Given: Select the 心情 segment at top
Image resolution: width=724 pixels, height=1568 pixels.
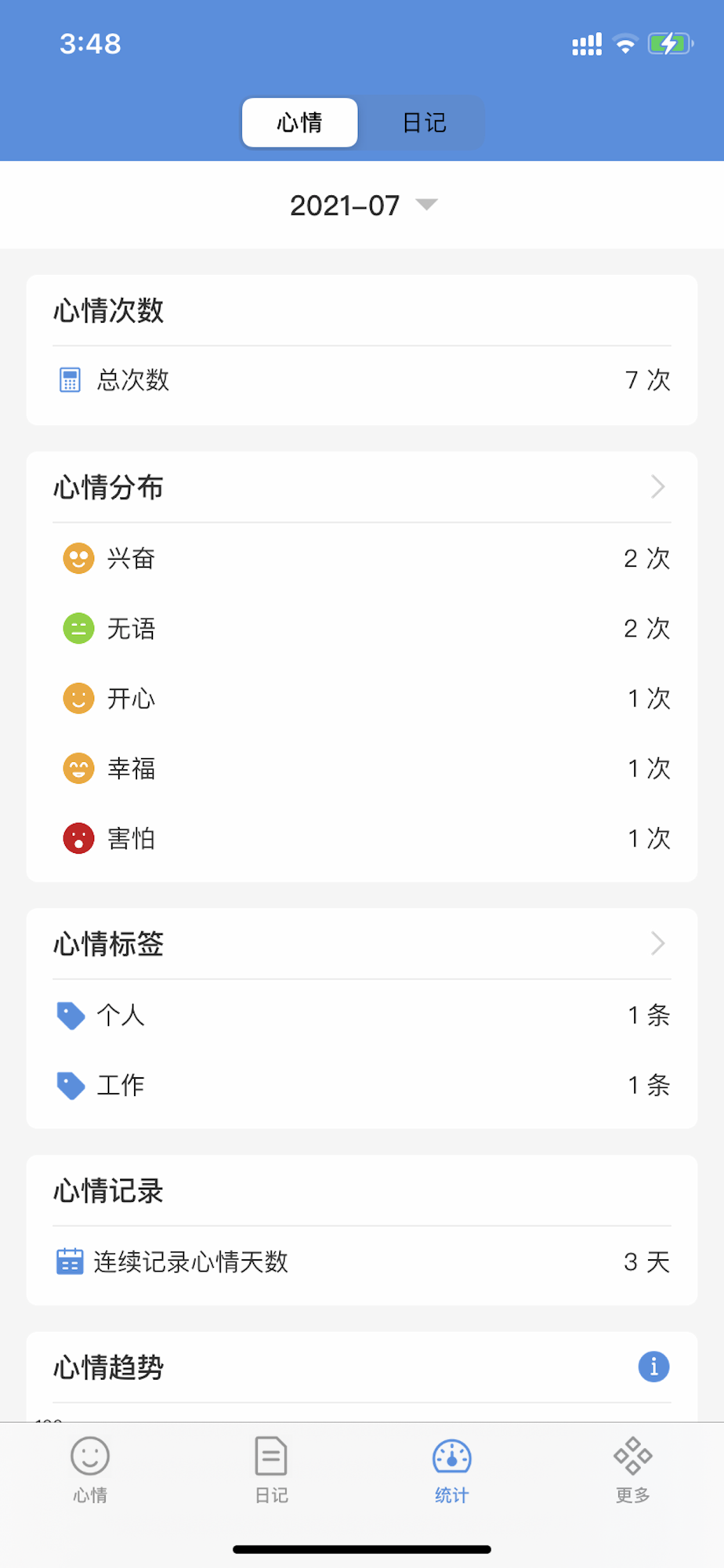Looking at the screenshot, I should coord(300,122).
